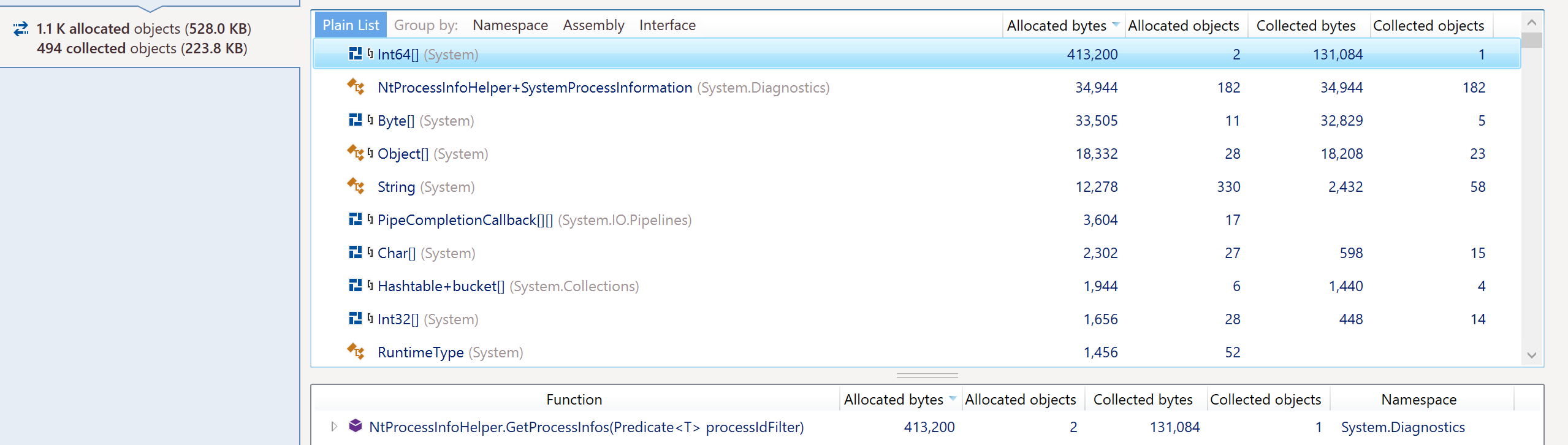
Task: Group list by Assembly
Action: tap(593, 25)
